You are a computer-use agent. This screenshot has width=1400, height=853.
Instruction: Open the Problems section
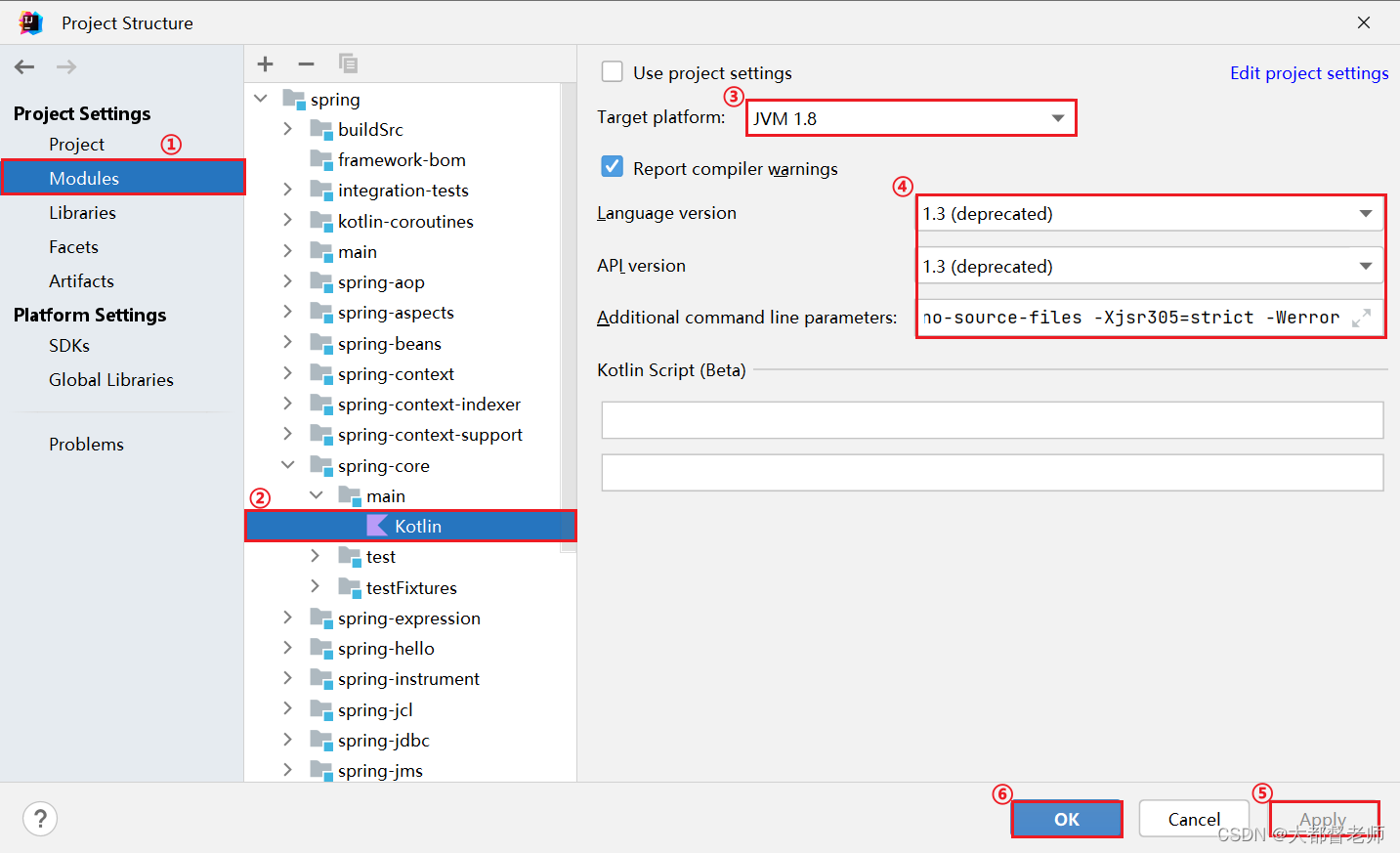[86, 445]
